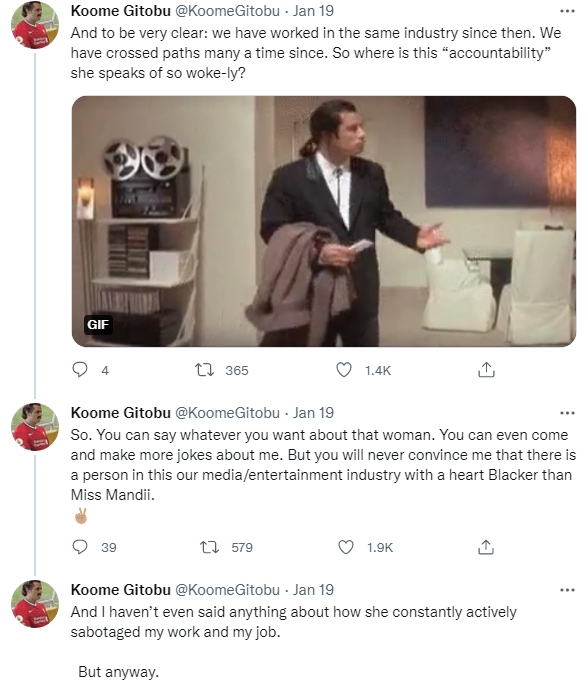Visit @KoomeGitobu handle on the second tweet

(x=227, y=413)
